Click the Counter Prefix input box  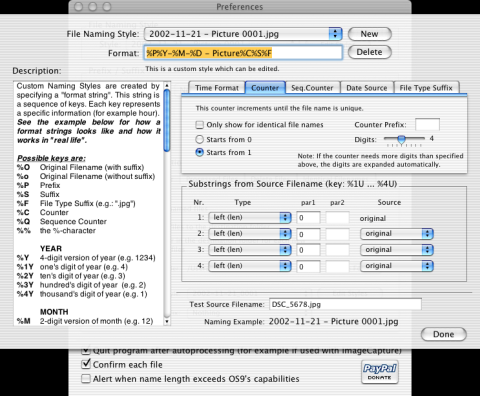click(427, 125)
